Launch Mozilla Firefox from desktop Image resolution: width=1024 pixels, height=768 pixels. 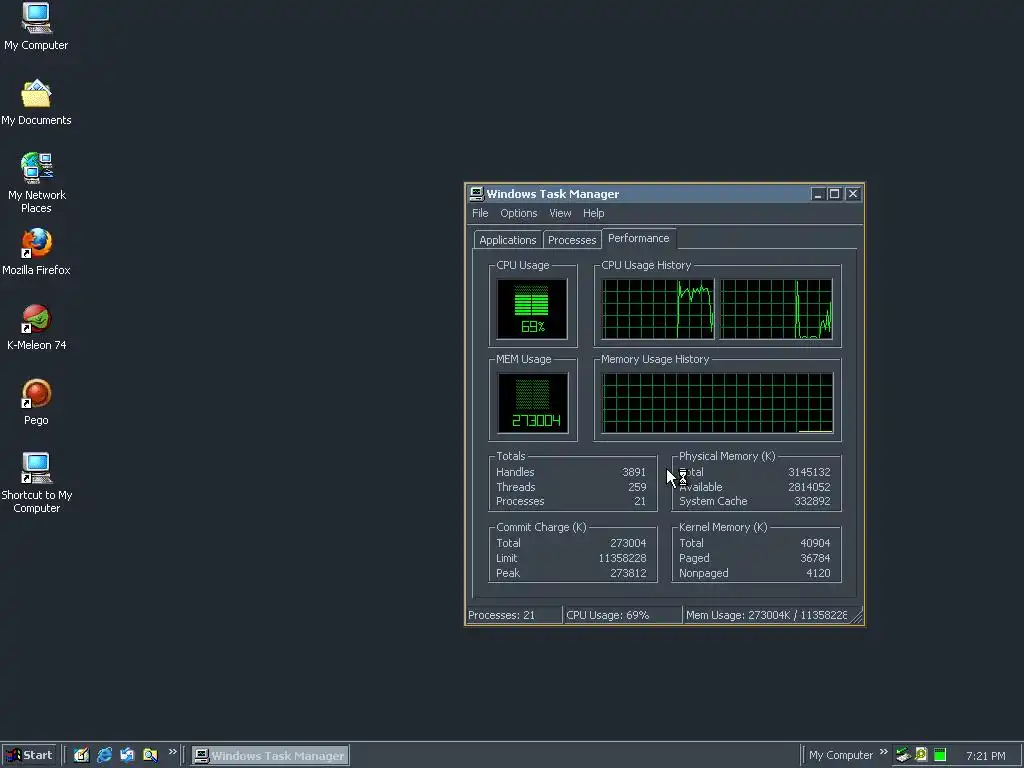tap(36, 252)
